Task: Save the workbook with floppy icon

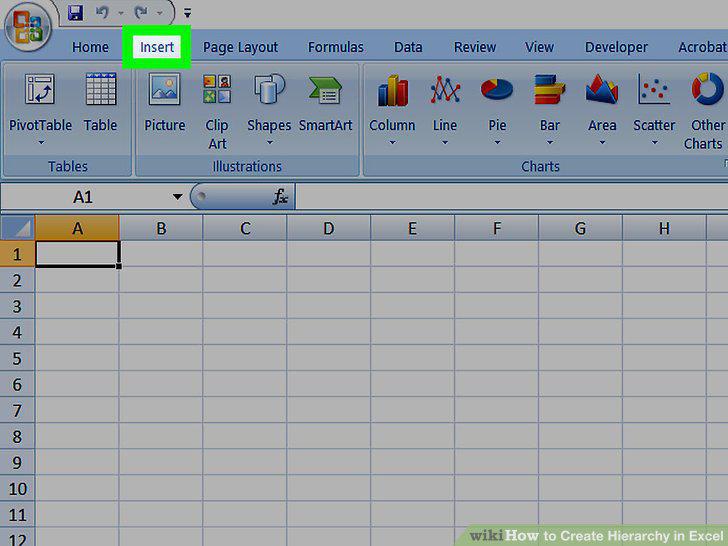Action: tap(75, 13)
